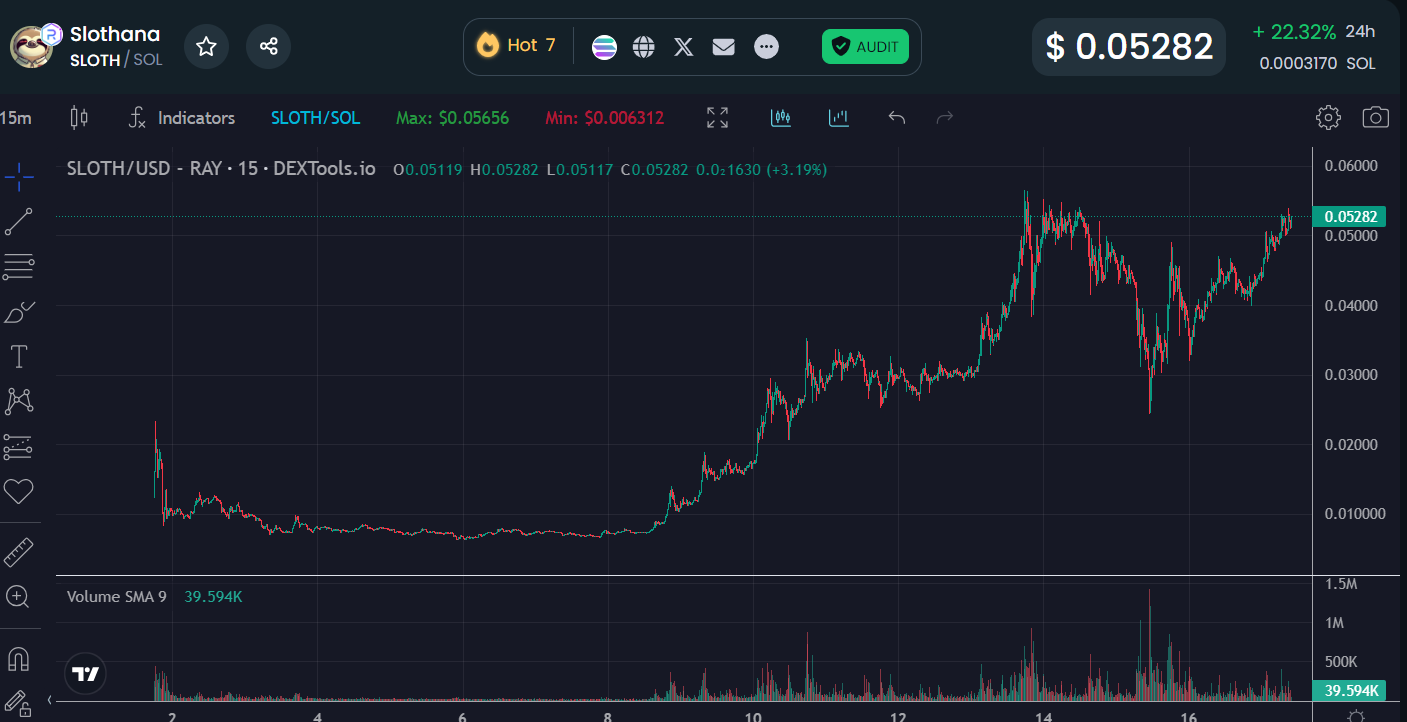Click the Min: $0.006312 label
The image size is (1407, 722).
tap(604, 118)
